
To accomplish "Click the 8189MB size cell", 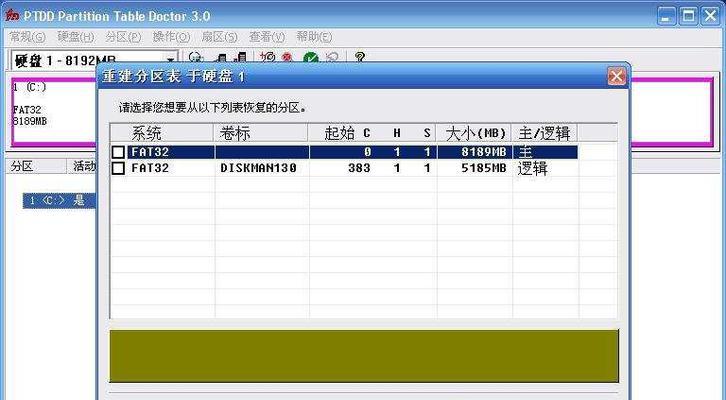I will (x=484, y=152).
